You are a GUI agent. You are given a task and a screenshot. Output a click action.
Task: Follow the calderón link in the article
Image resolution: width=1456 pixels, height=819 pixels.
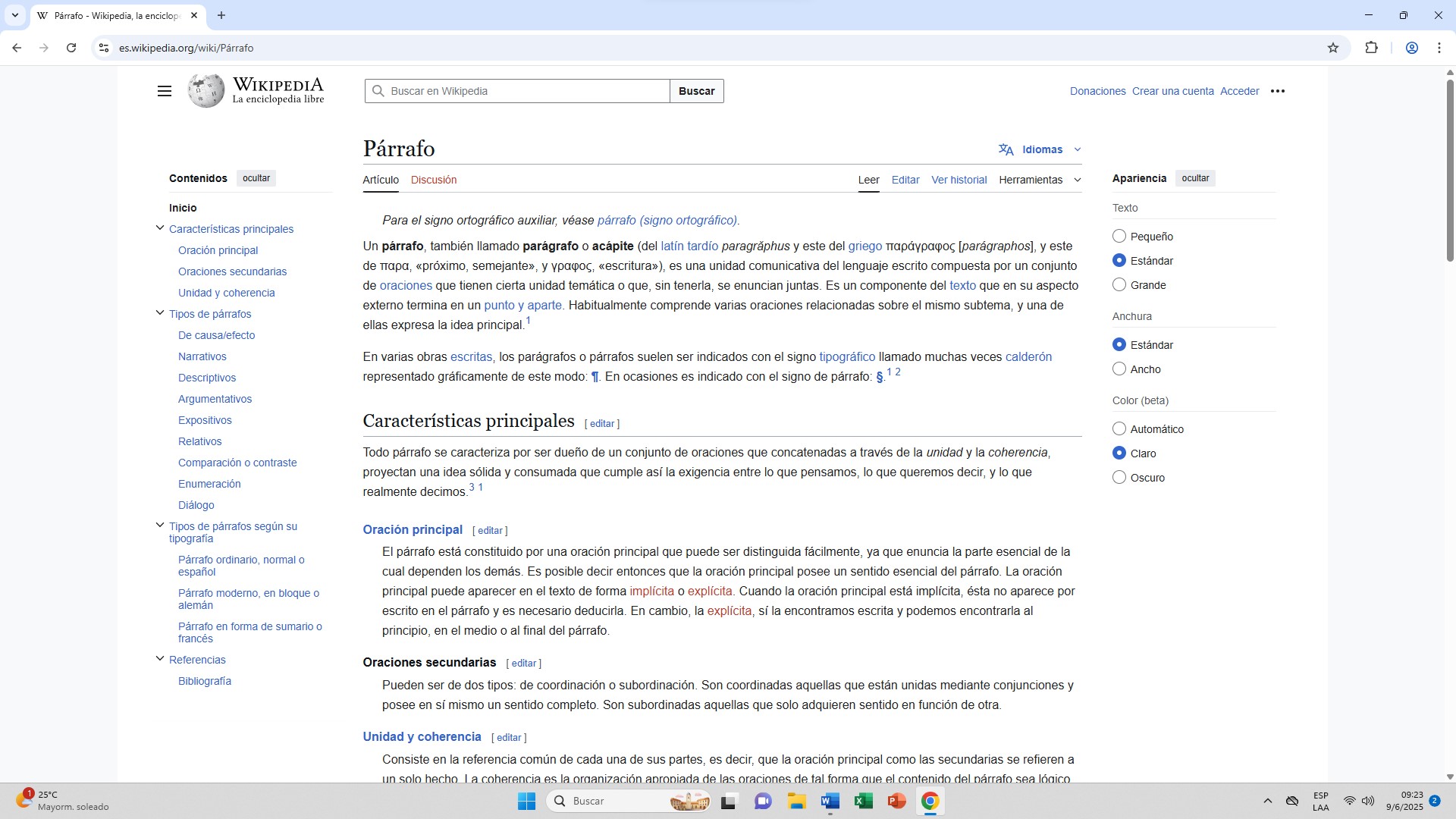[x=1028, y=356]
